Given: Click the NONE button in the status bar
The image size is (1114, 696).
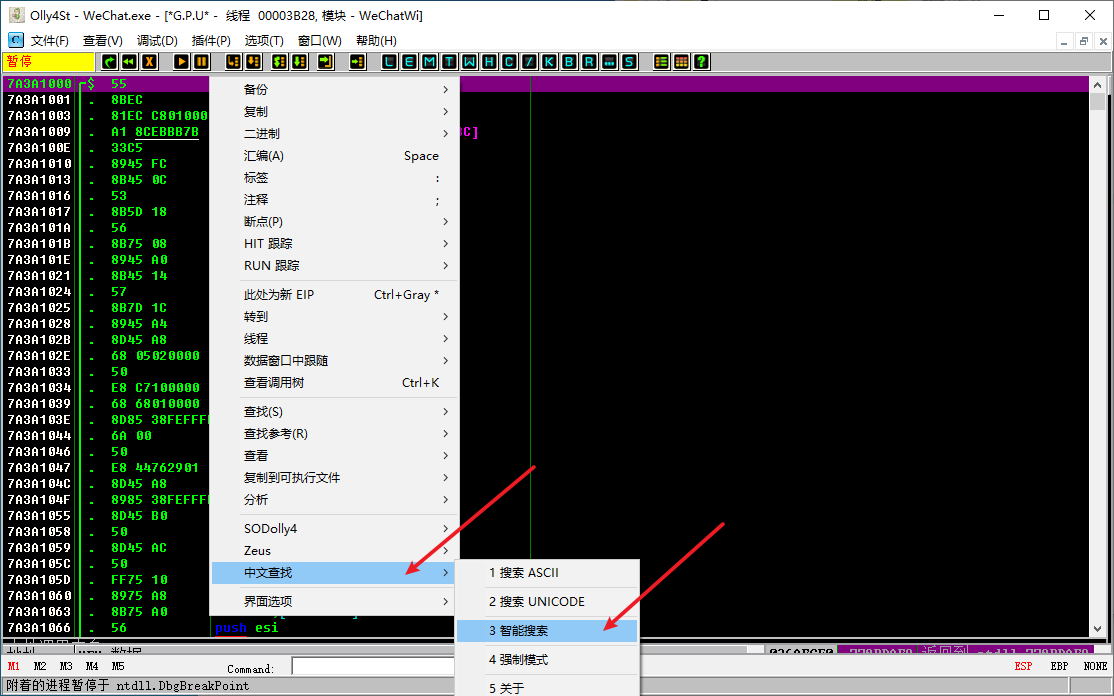Looking at the screenshot, I should click(1095, 666).
